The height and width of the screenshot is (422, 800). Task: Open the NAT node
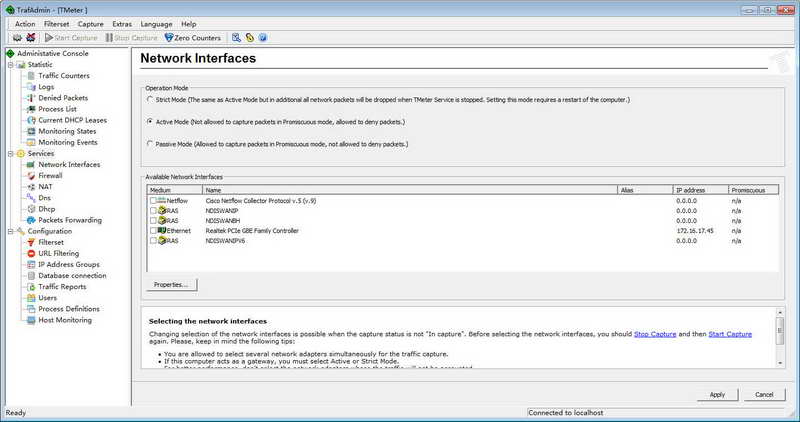(x=45, y=187)
